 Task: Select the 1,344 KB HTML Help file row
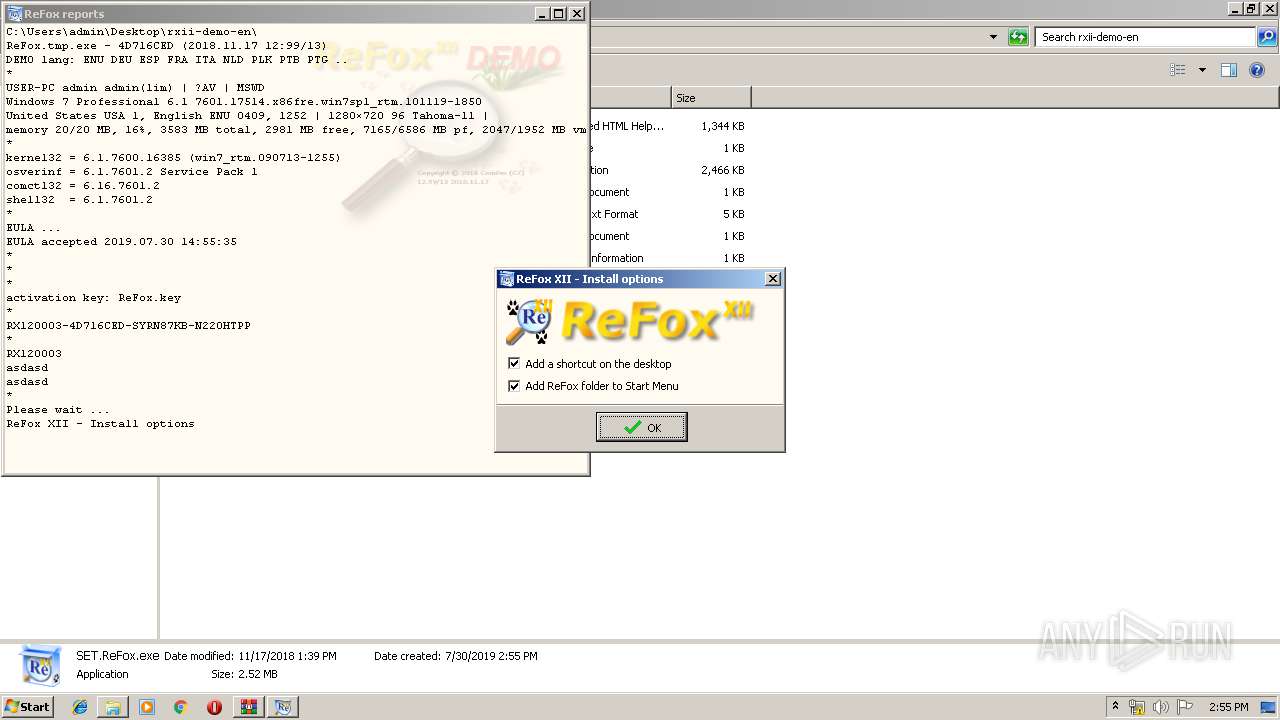(x=667, y=126)
